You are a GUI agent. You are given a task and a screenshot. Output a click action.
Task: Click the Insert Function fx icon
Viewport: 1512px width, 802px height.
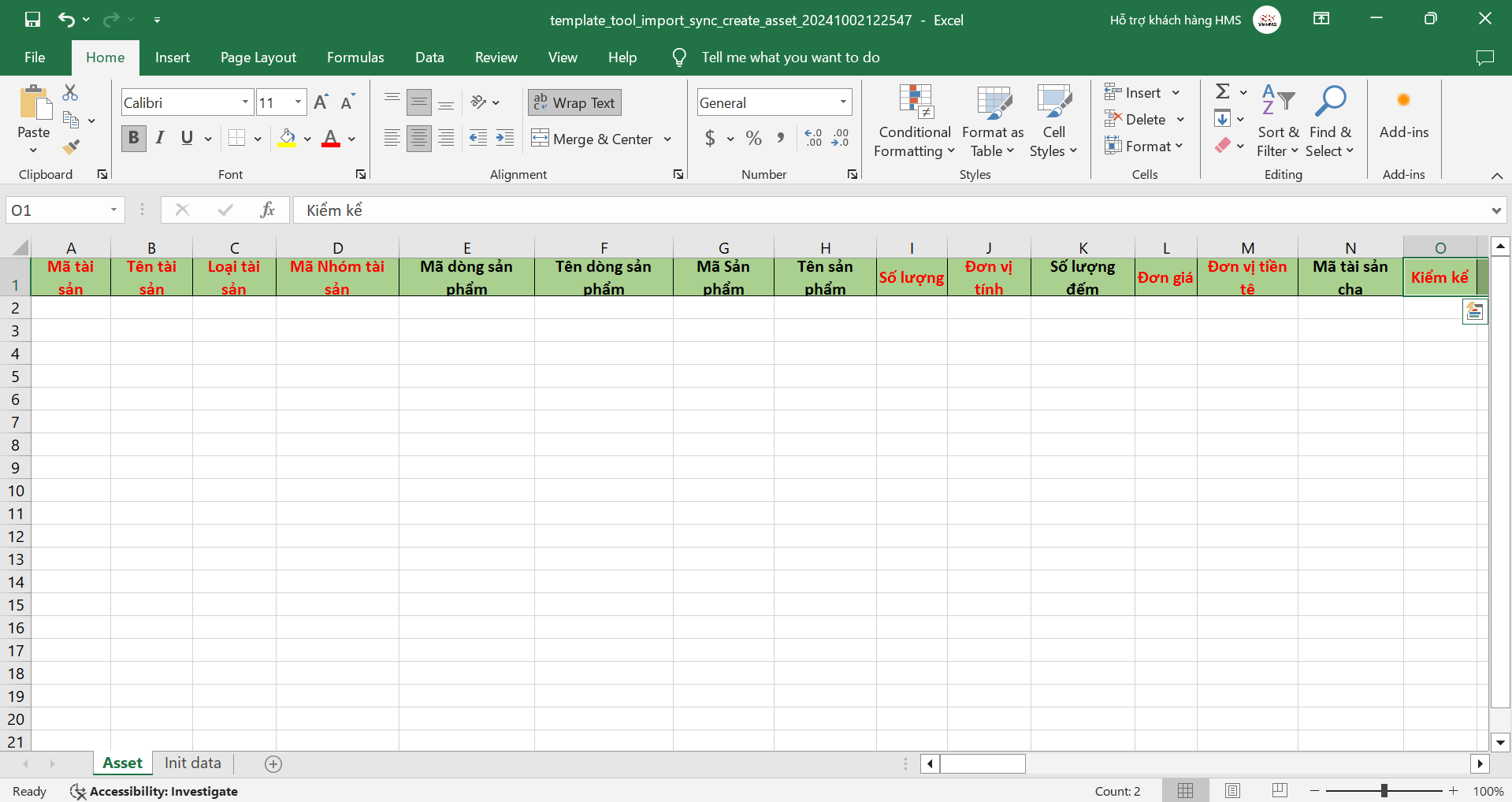(267, 210)
